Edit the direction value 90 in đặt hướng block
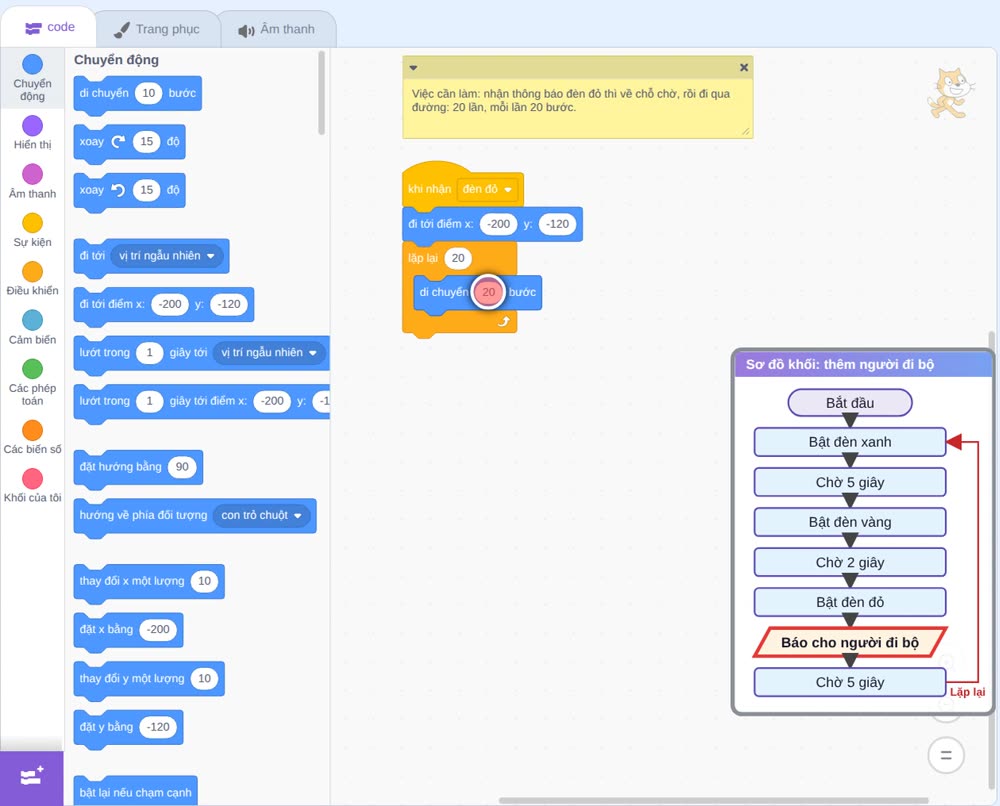The height and width of the screenshot is (806, 1000). coord(182,467)
